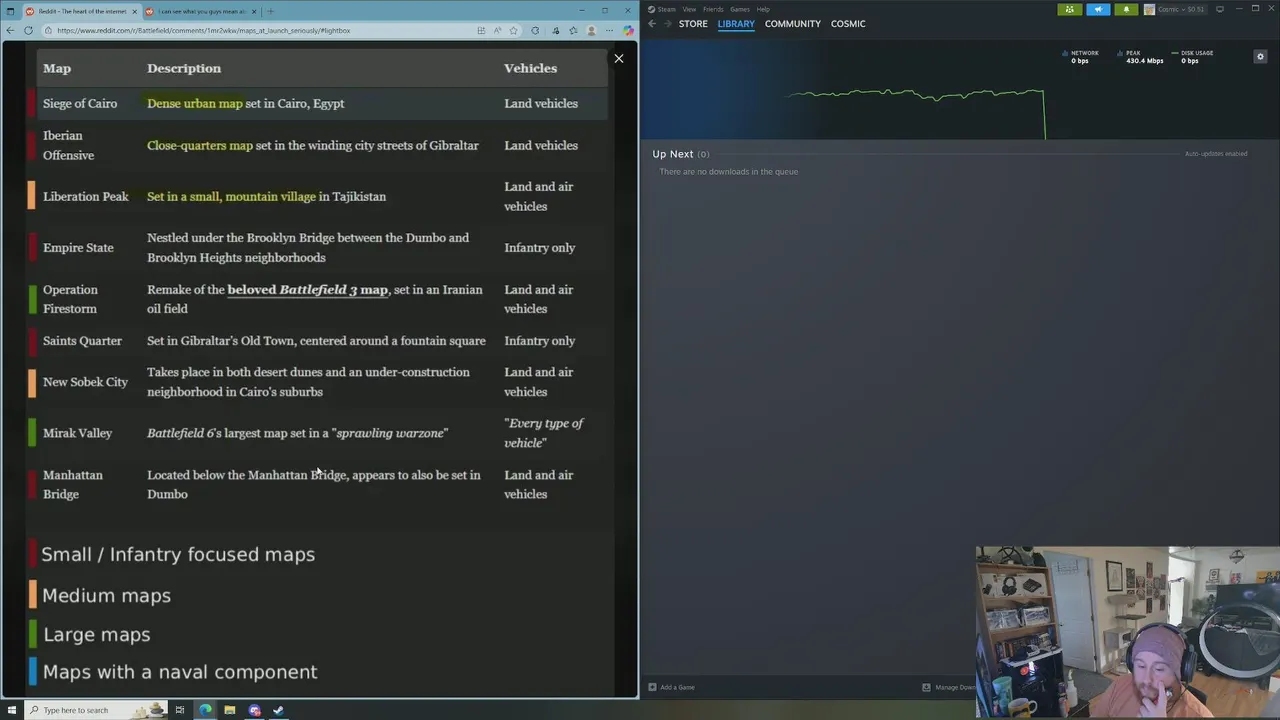Image resolution: width=1280 pixels, height=720 pixels.
Task: Add page to favorites star icon
Action: 513,30
